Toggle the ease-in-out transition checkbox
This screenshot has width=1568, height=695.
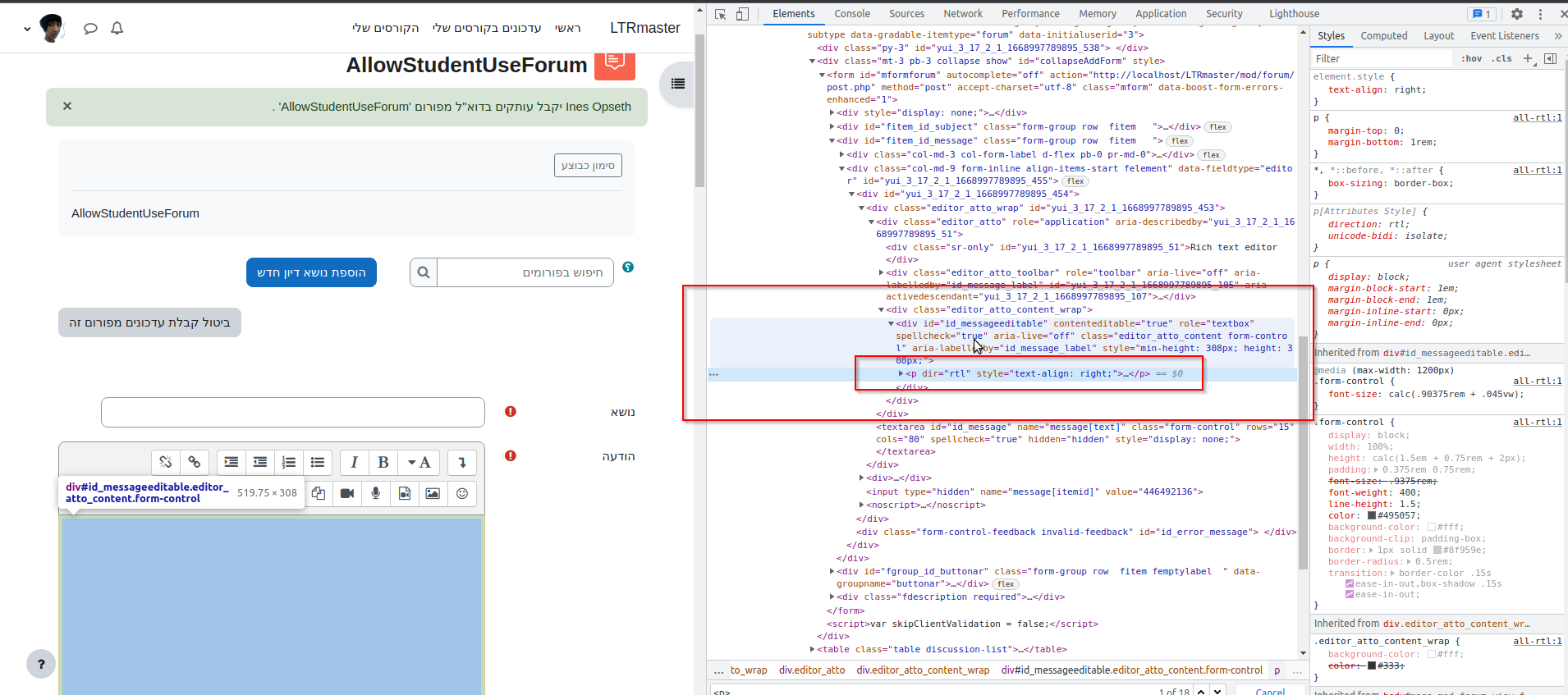1350,584
